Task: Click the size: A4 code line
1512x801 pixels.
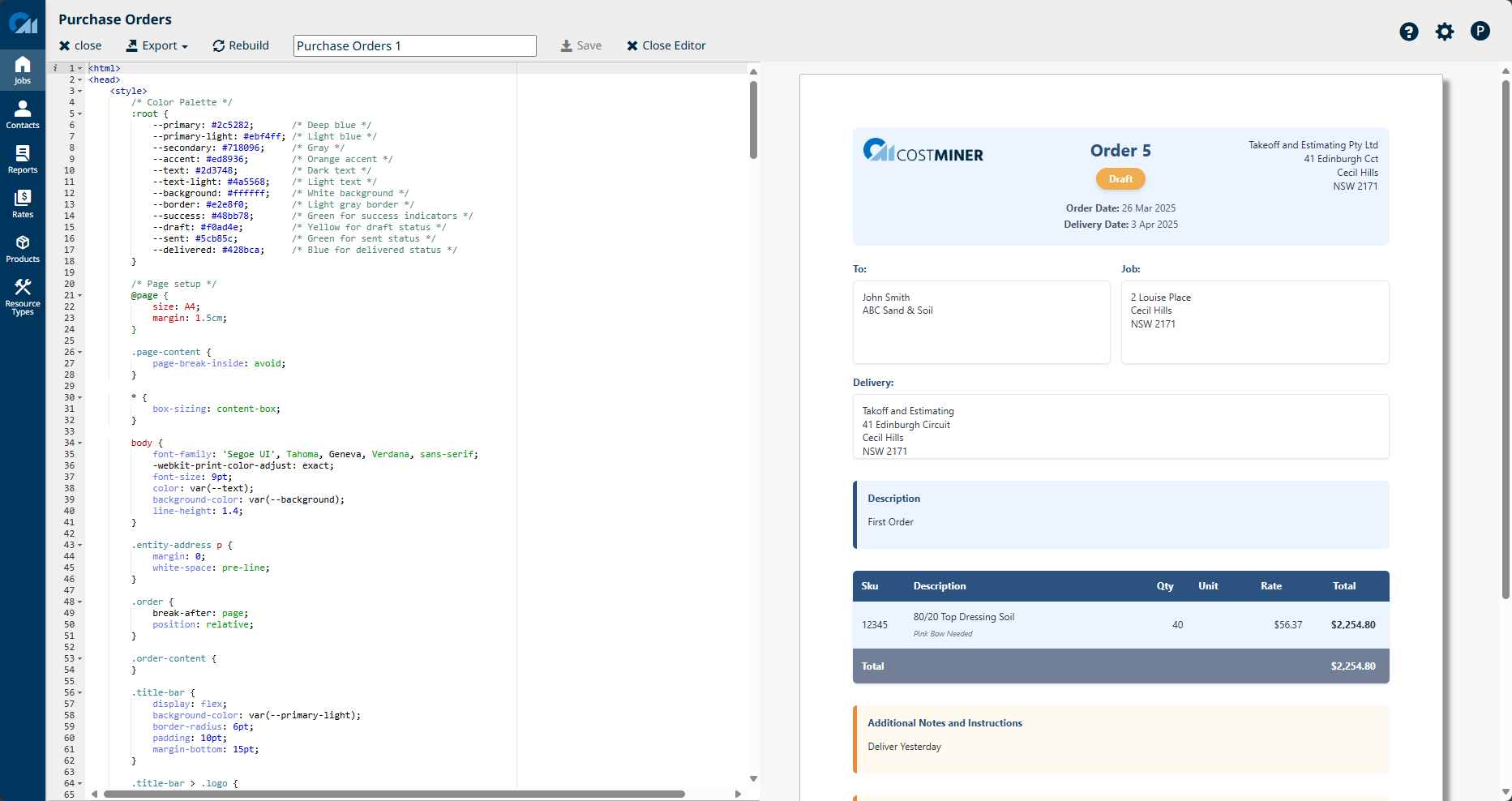Action: click(x=176, y=306)
